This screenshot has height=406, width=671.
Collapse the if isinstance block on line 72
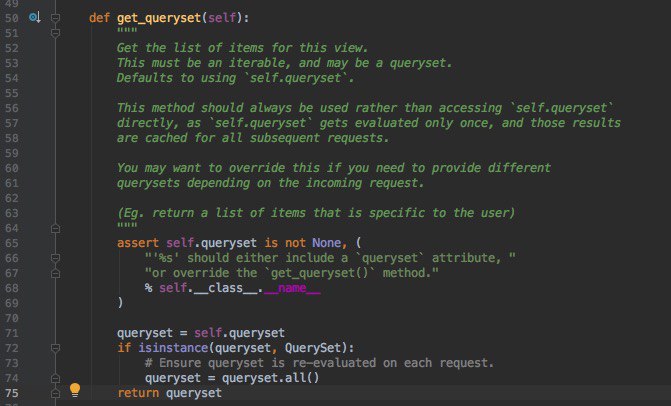(55, 348)
